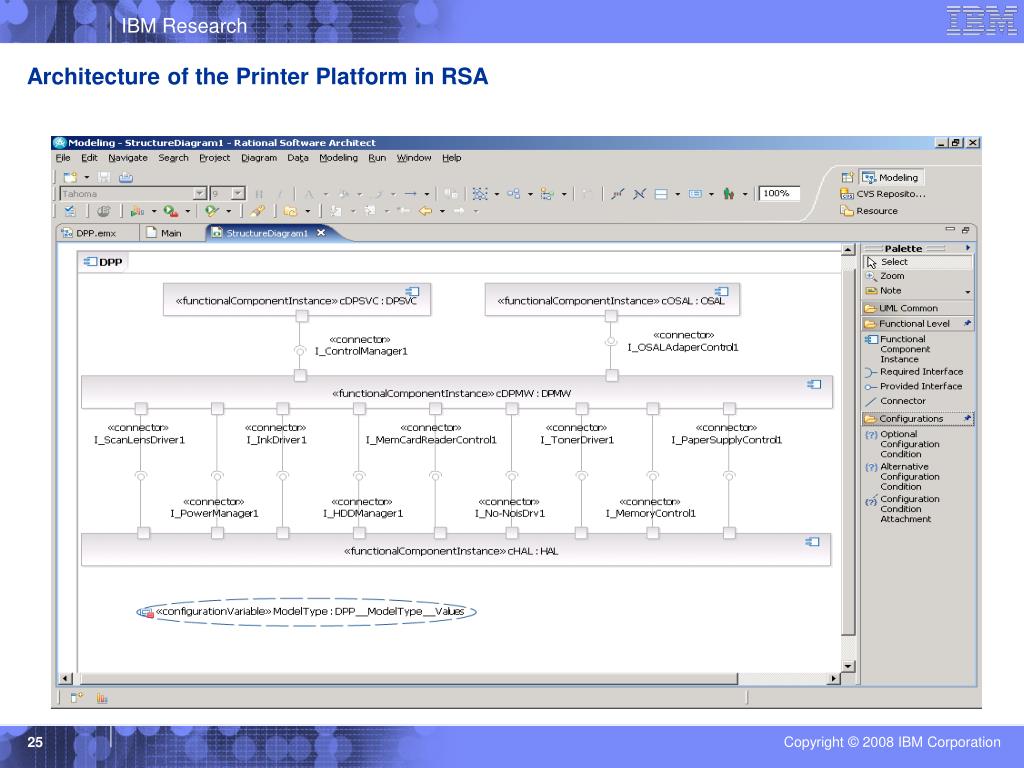
Task: Select the cOSAL : OSAL component
Action: pyautogui.click(x=612, y=300)
